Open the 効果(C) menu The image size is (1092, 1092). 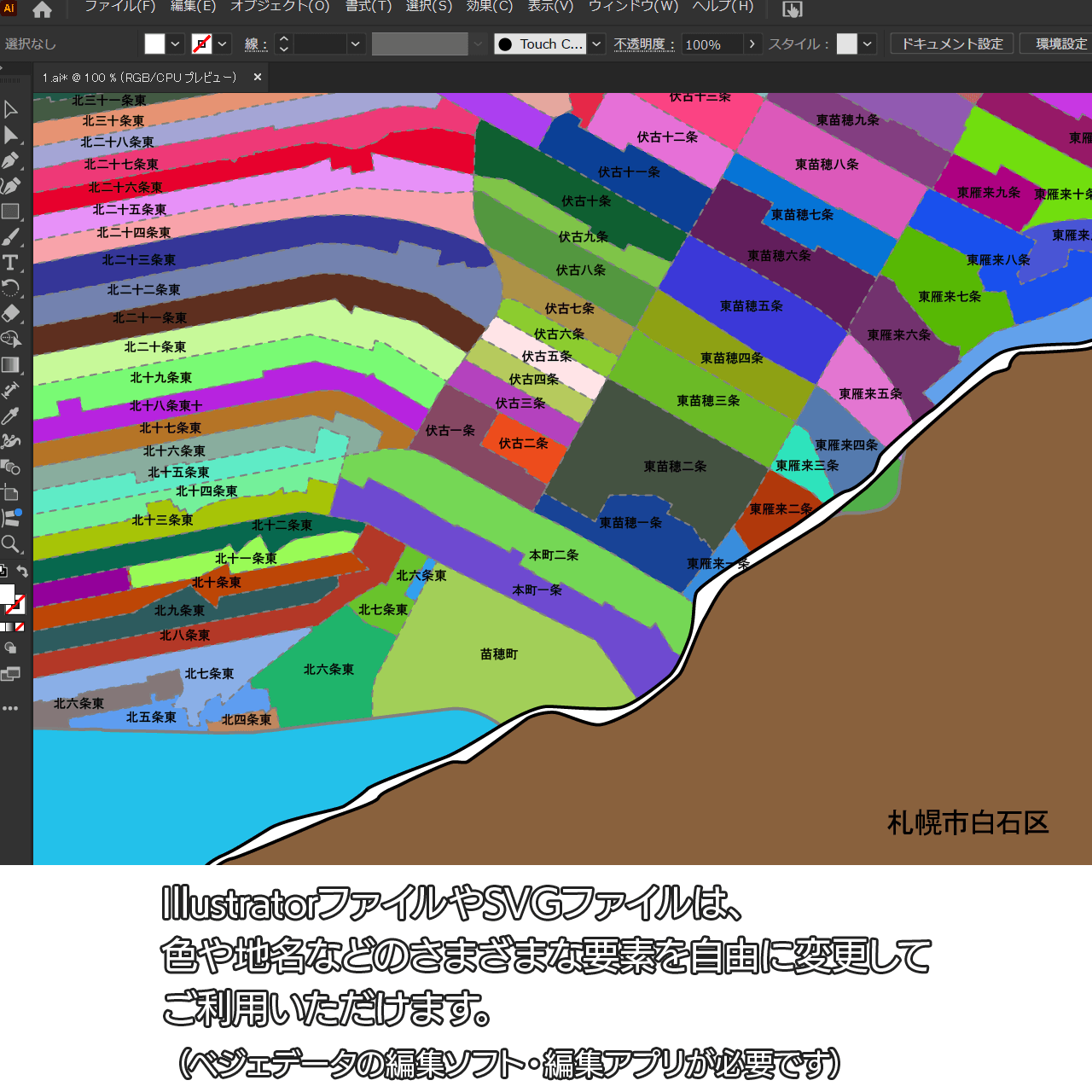490,7
